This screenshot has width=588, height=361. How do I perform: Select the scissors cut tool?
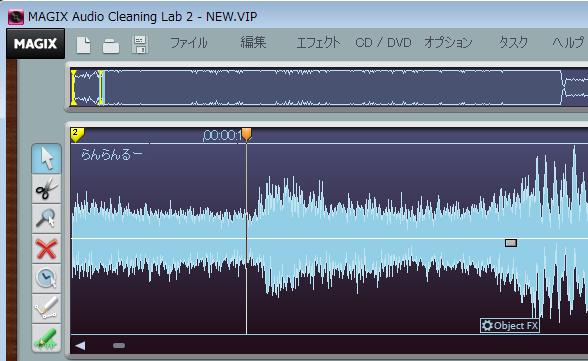point(46,189)
